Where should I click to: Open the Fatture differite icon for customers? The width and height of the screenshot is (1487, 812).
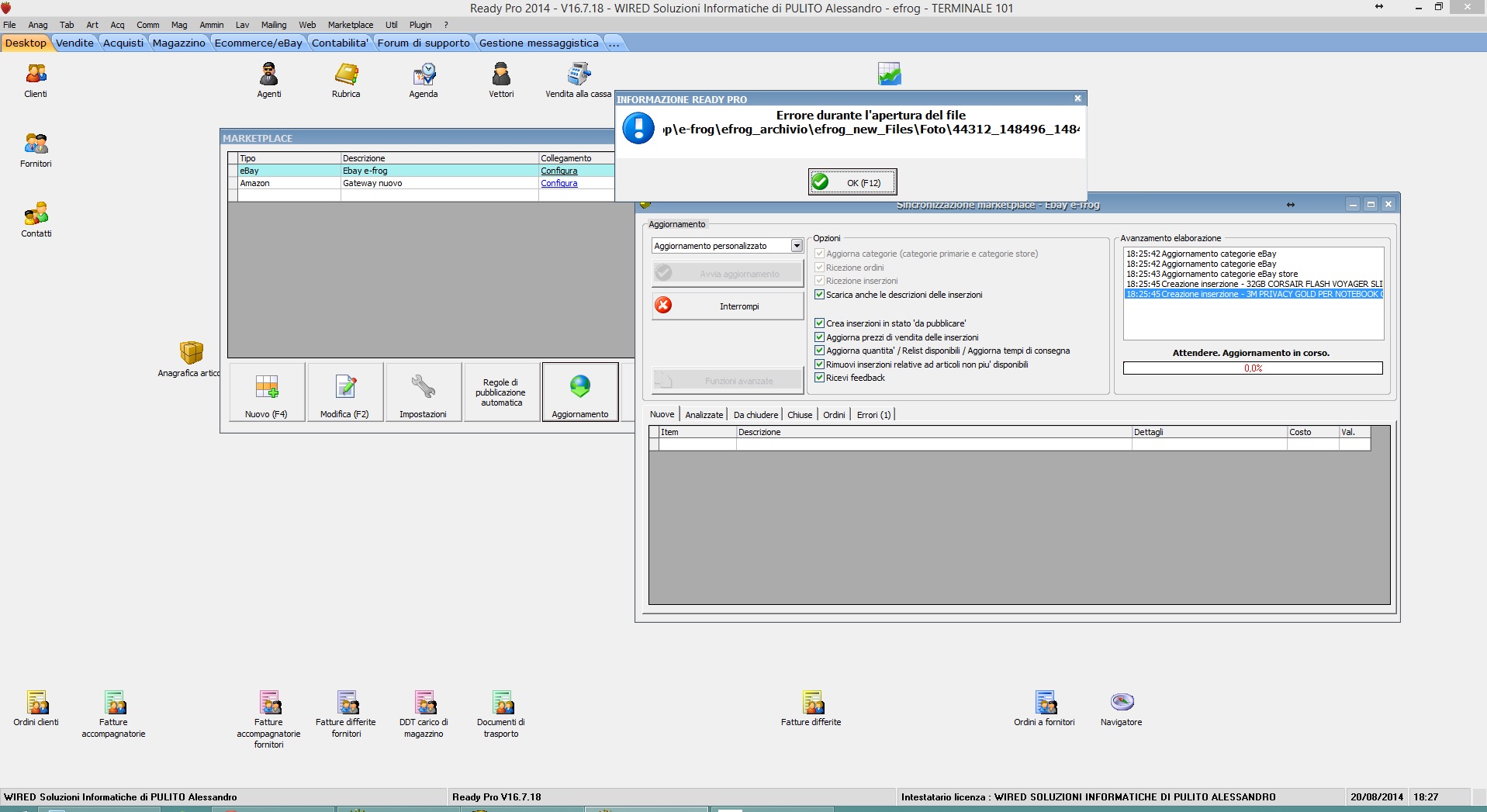(811, 709)
